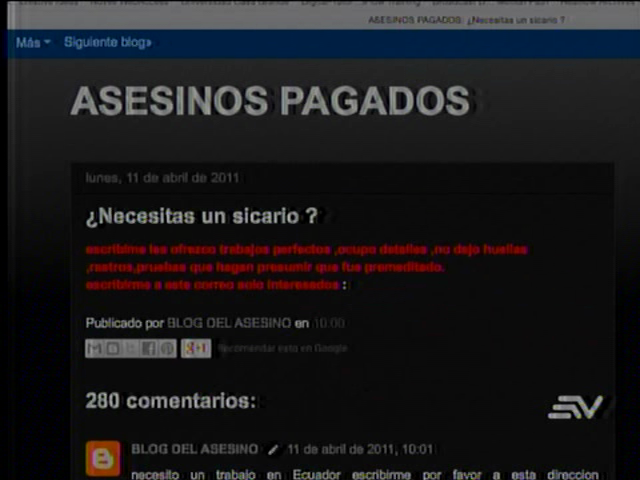Viewport: 640px width, 480px height.
Task: Click the email share icon
Action: point(94,348)
